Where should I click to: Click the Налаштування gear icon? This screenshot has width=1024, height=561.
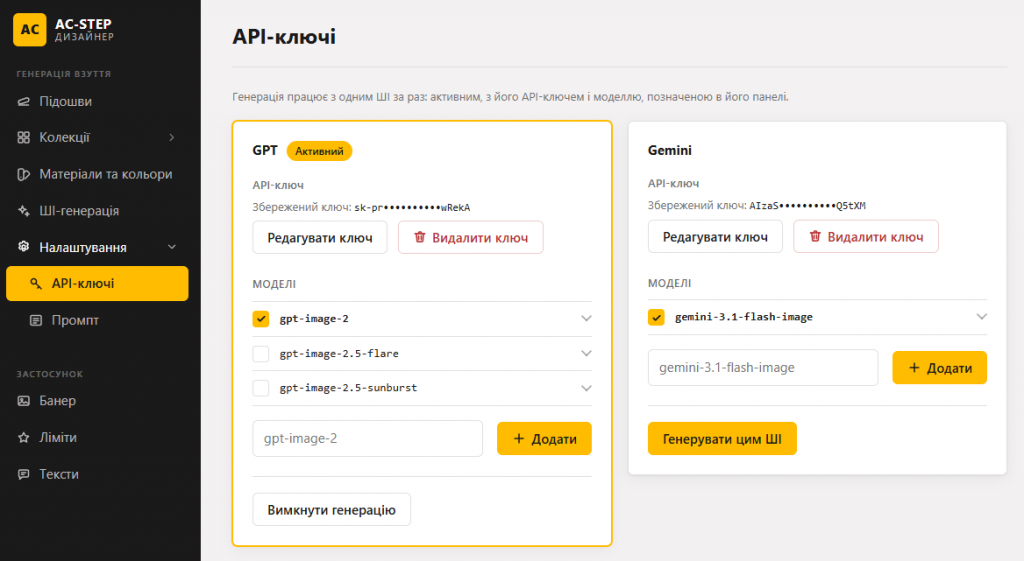tap(24, 247)
